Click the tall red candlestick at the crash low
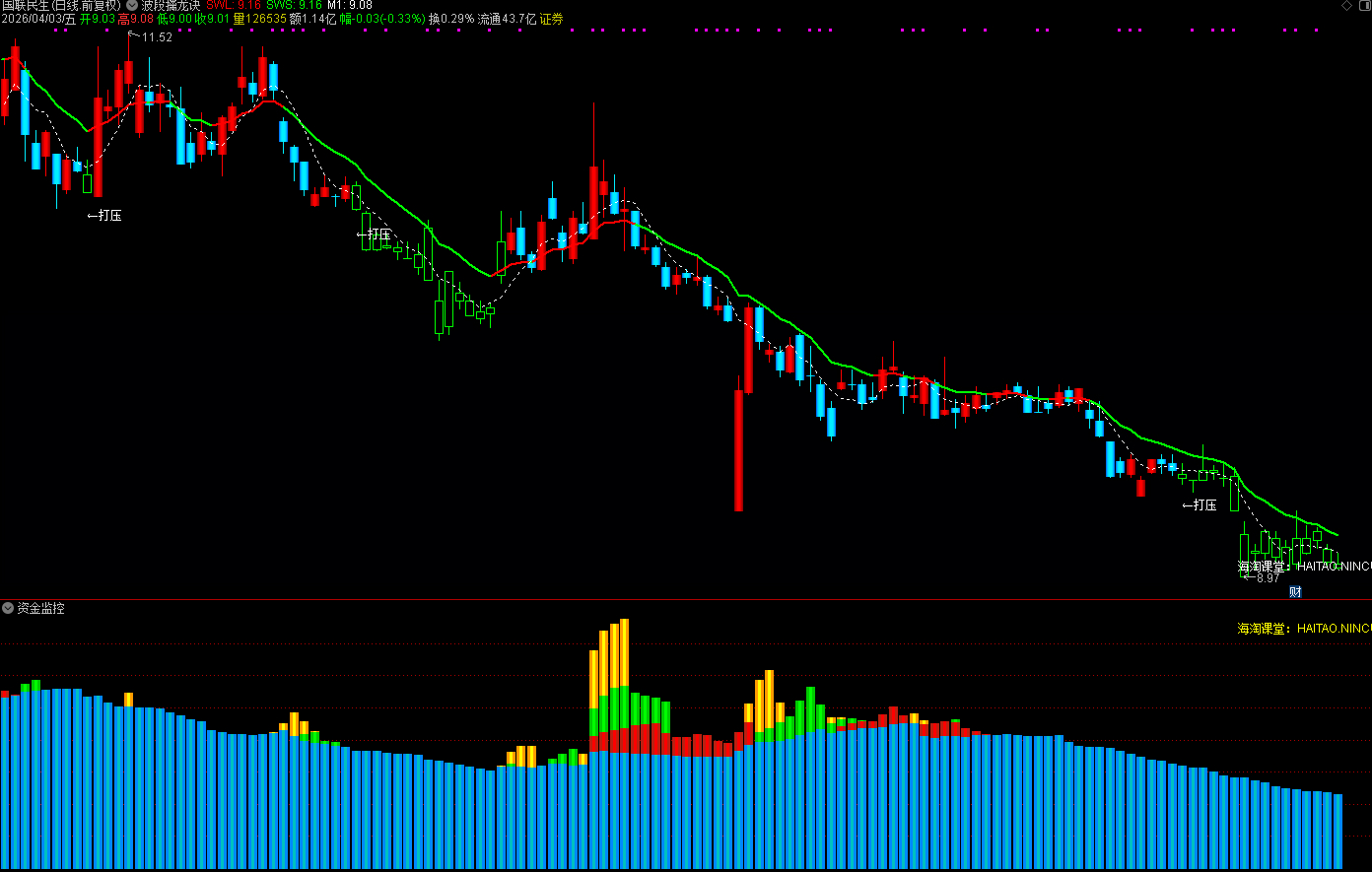1372x872 pixels. tap(738, 450)
